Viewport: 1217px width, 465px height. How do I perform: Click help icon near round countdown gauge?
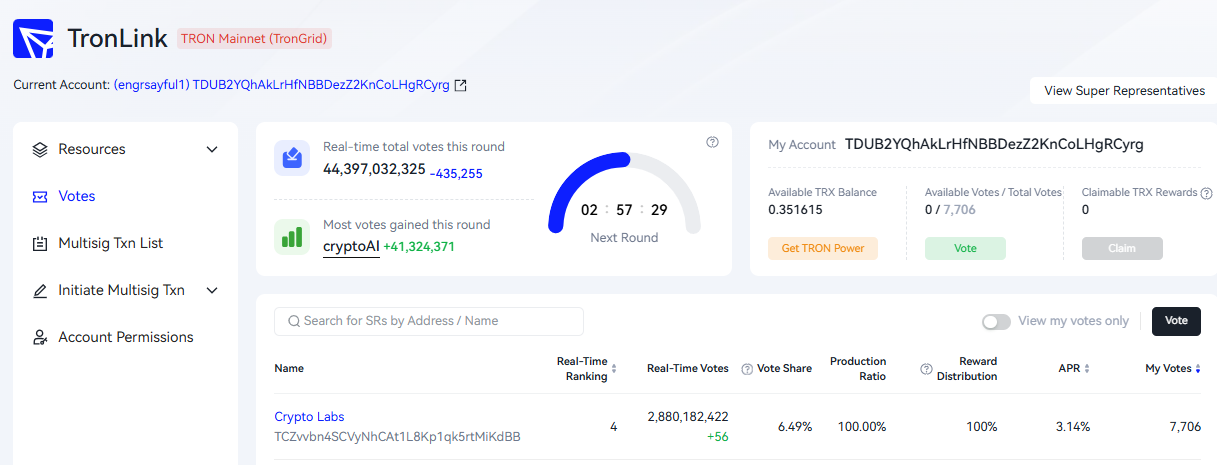[712, 142]
